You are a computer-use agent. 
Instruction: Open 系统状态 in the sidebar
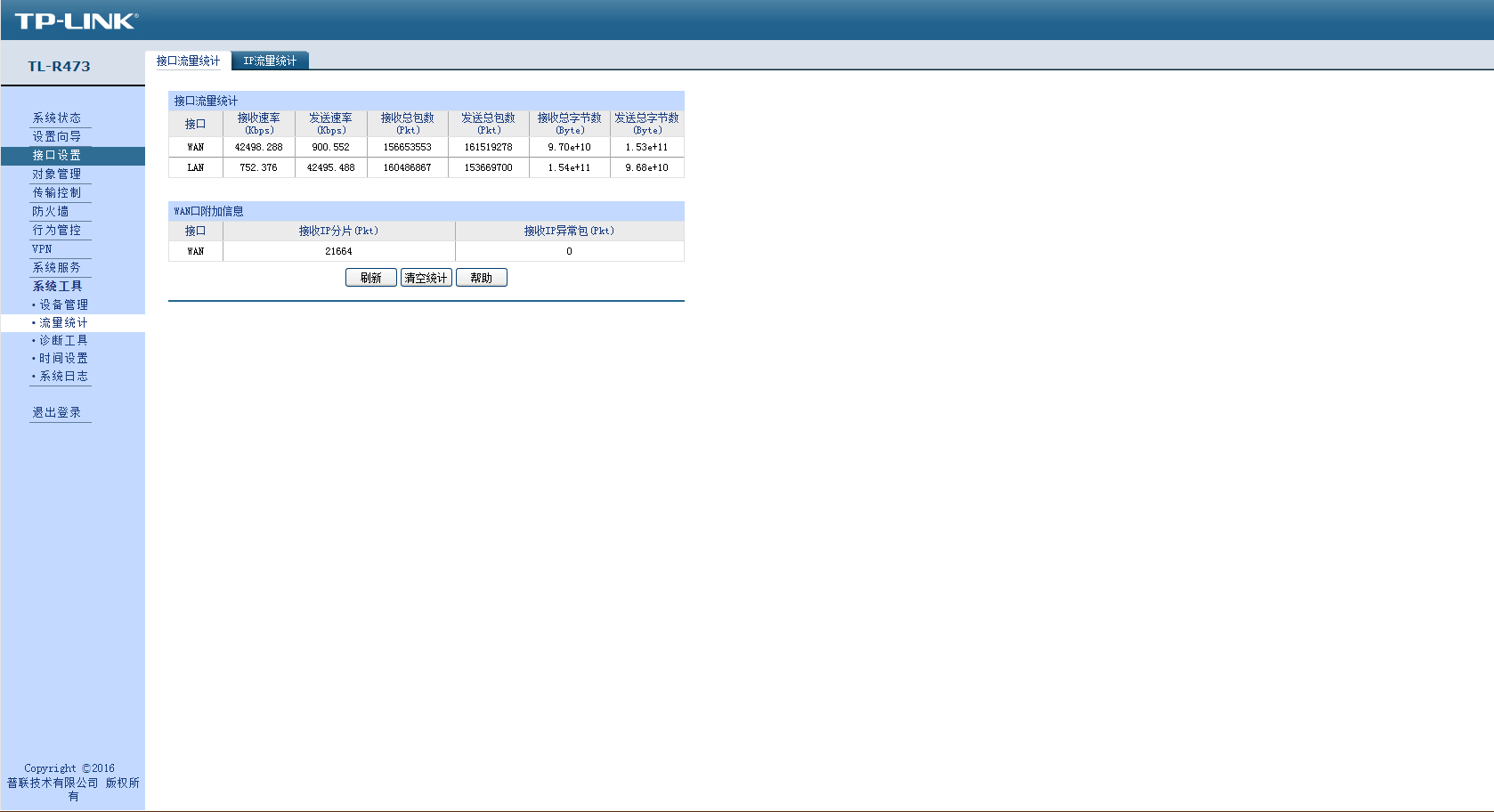tap(57, 118)
